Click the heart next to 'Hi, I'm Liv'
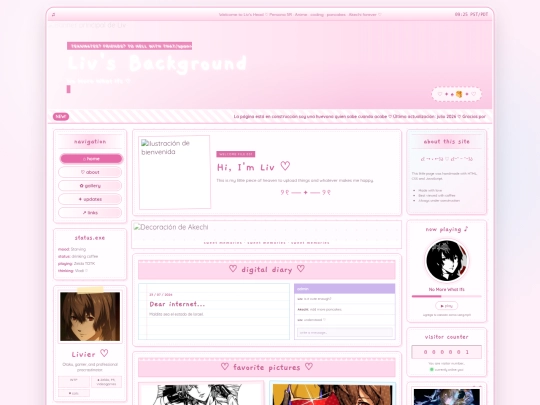The height and width of the screenshot is (405, 540). pyautogui.click(x=285, y=166)
